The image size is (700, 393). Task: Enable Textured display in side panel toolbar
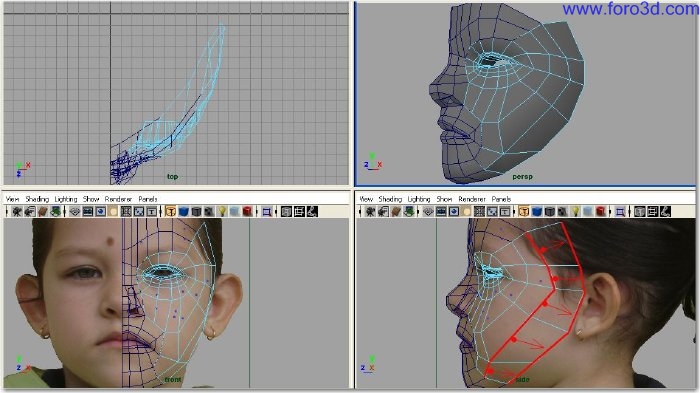(x=562, y=212)
